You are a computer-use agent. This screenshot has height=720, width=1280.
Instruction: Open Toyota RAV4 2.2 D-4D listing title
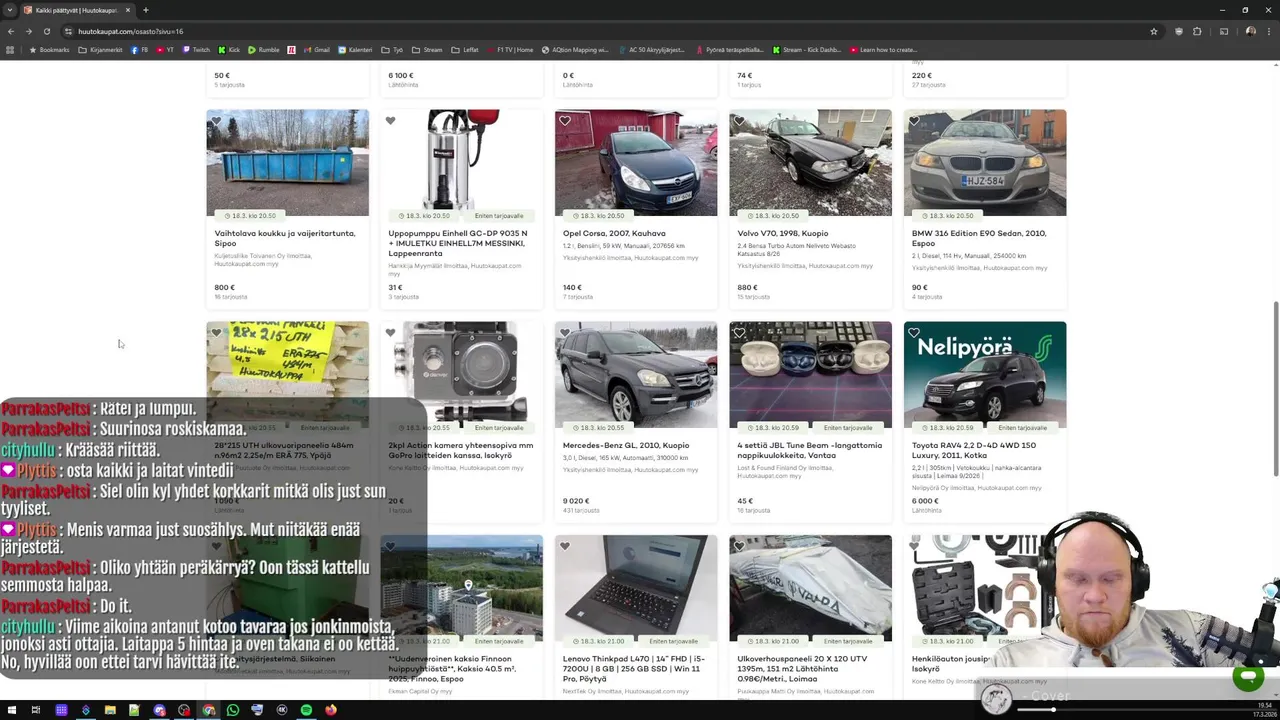point(974,450)
